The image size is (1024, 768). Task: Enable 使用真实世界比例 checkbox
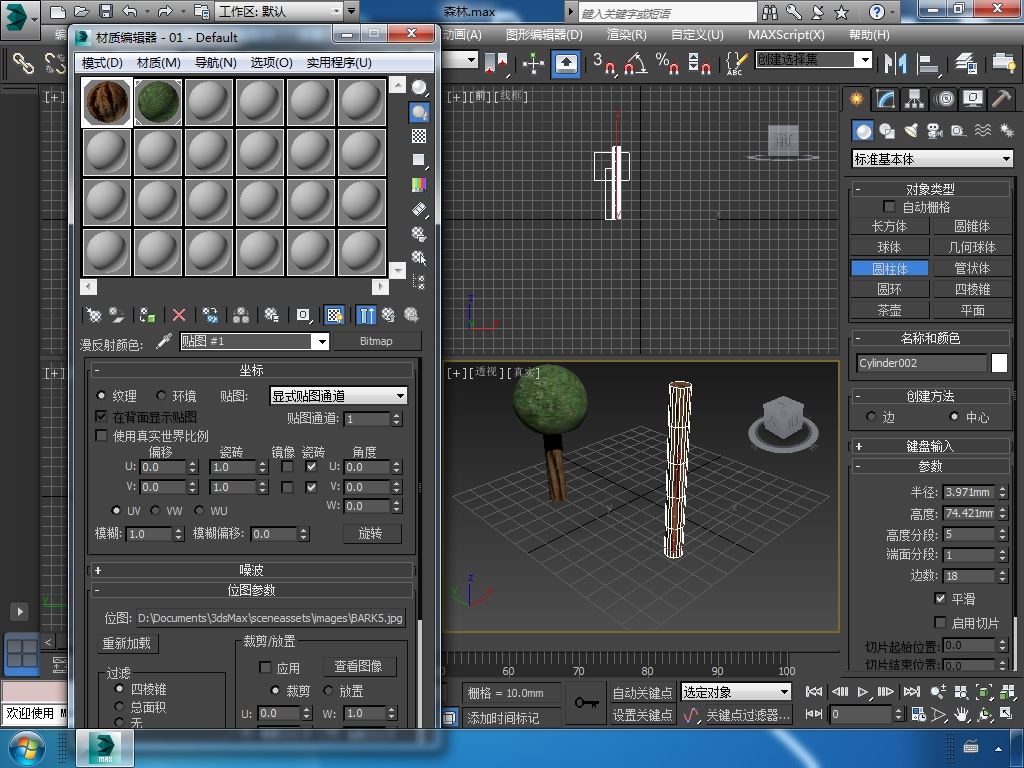click(x=101, y=435)
